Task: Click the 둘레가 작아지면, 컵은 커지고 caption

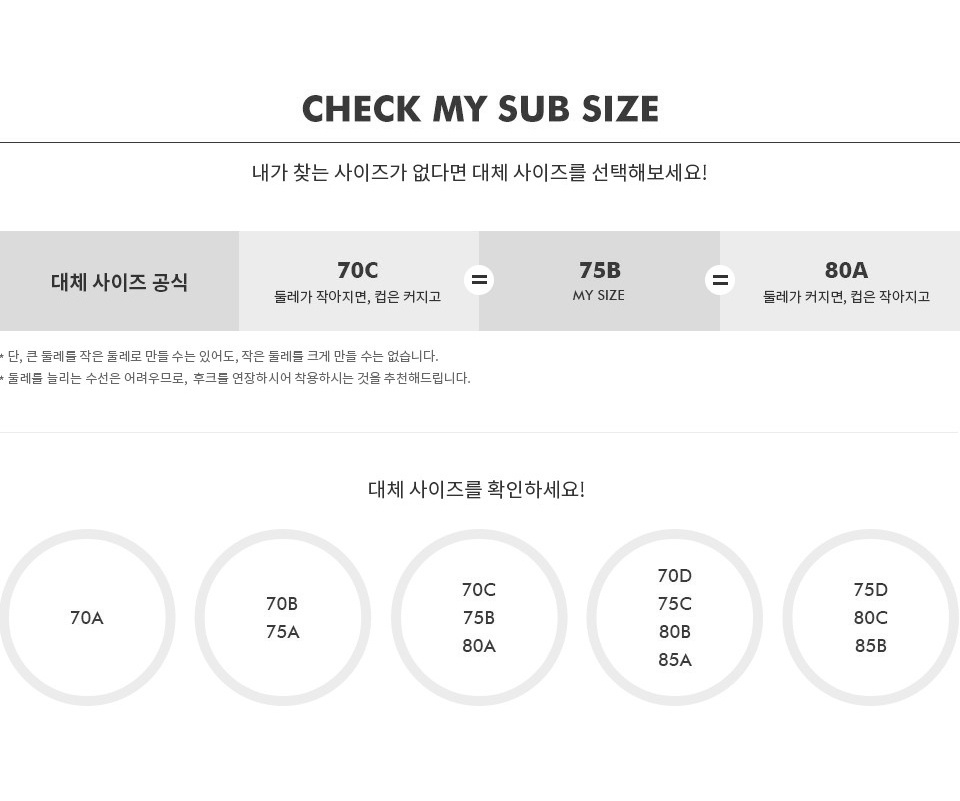Action: 358,297
